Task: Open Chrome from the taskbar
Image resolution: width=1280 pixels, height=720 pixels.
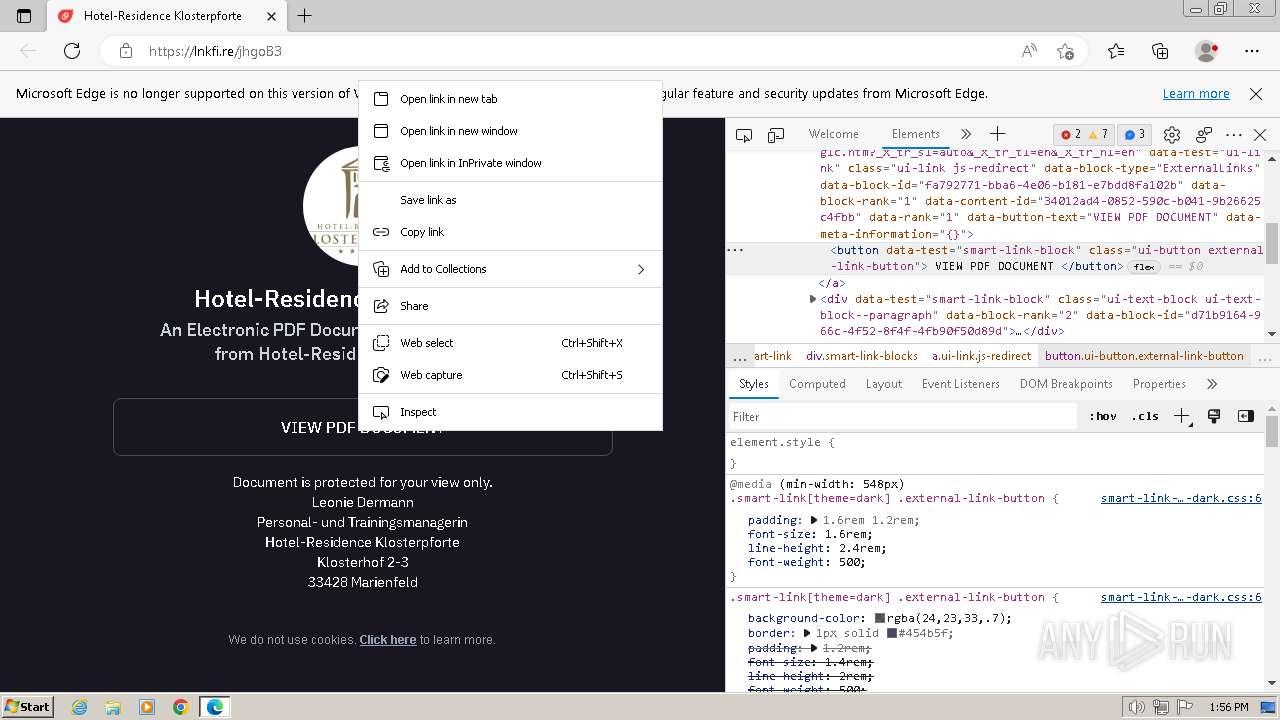Action: pyautogui.click(x=180, y=707)
